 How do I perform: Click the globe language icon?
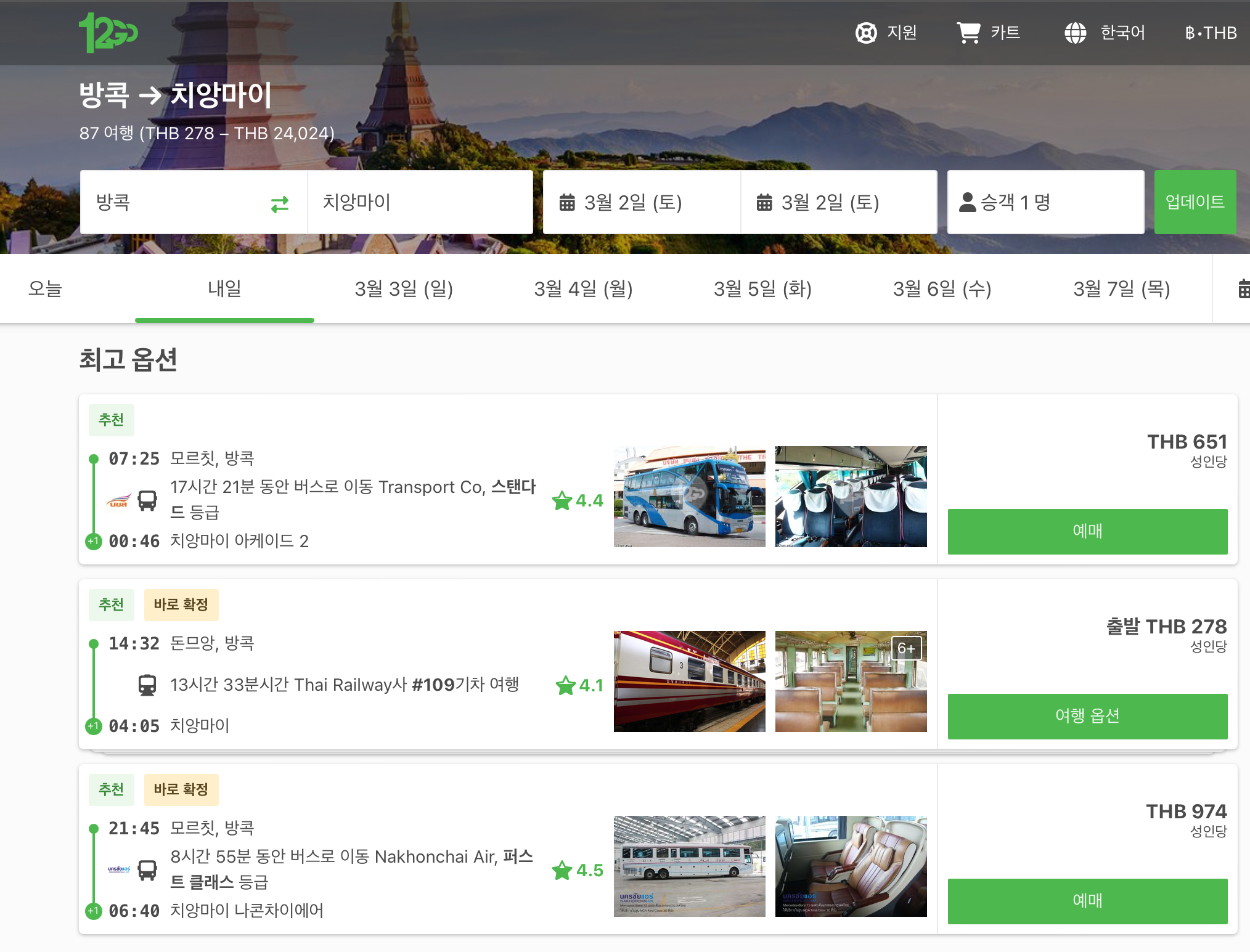(1076, 33)
